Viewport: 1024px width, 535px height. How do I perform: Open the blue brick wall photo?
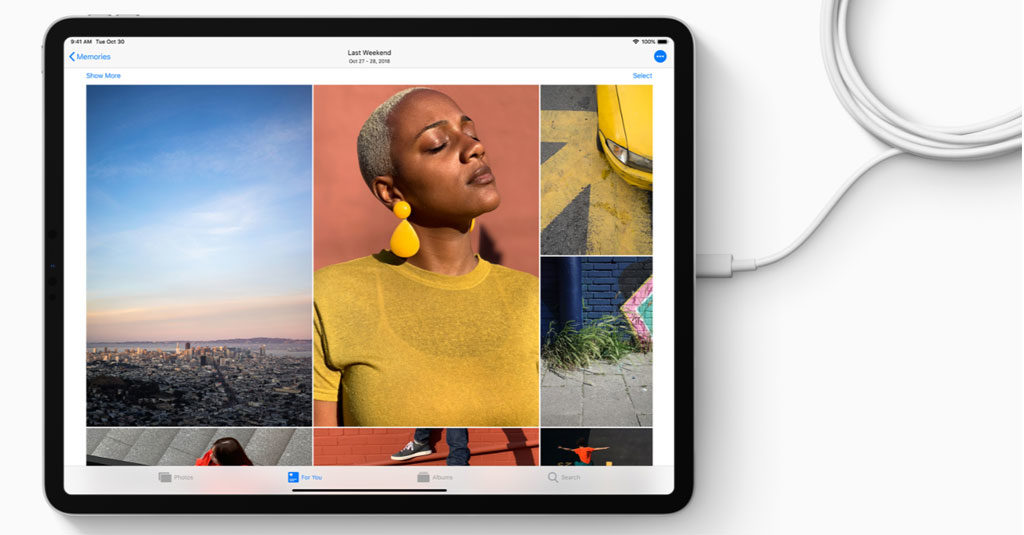[596, 342]
